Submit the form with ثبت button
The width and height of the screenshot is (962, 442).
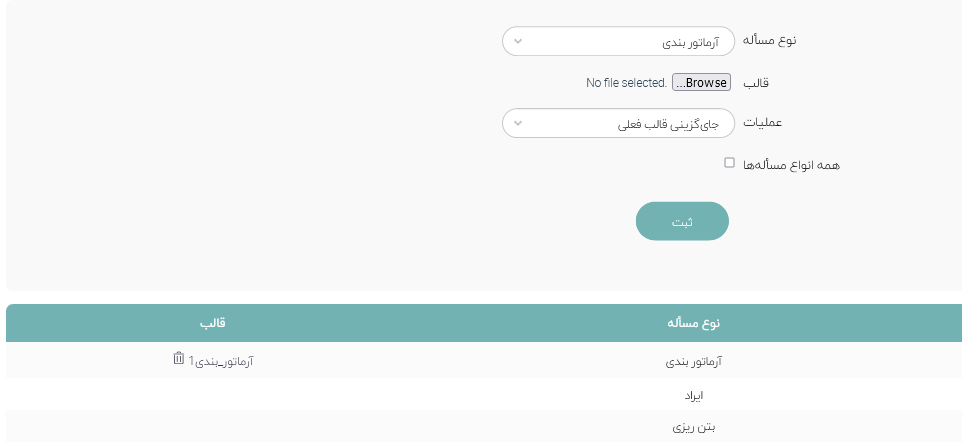coord(682,221)
